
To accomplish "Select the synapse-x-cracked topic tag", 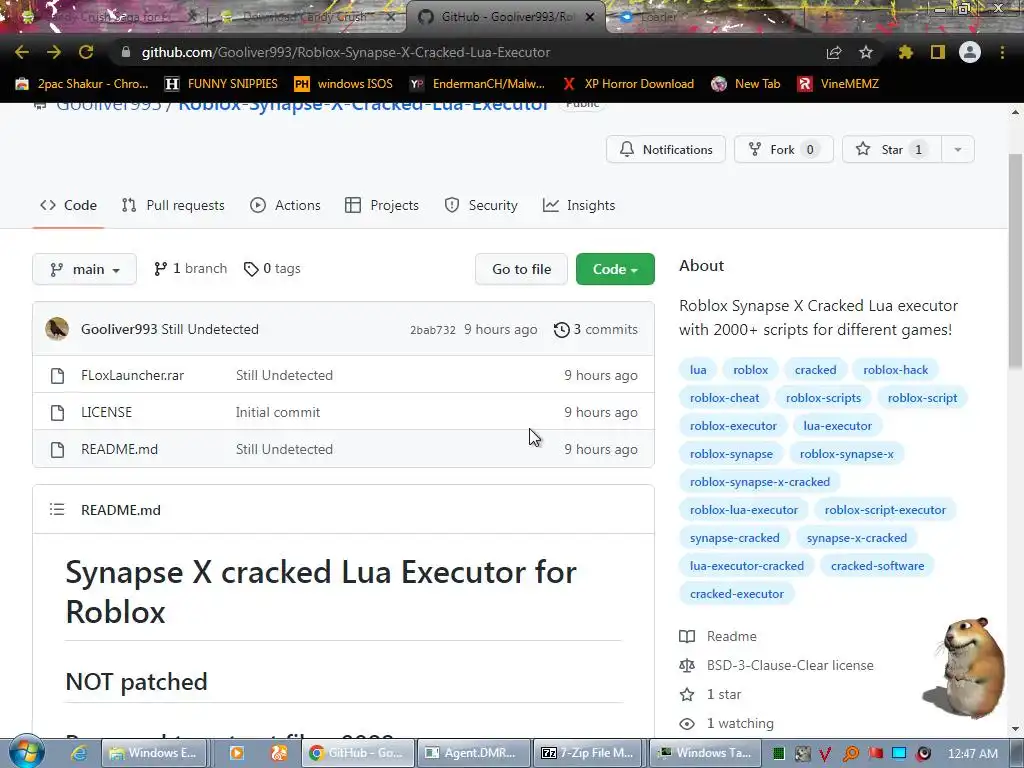I will point(856,538).
